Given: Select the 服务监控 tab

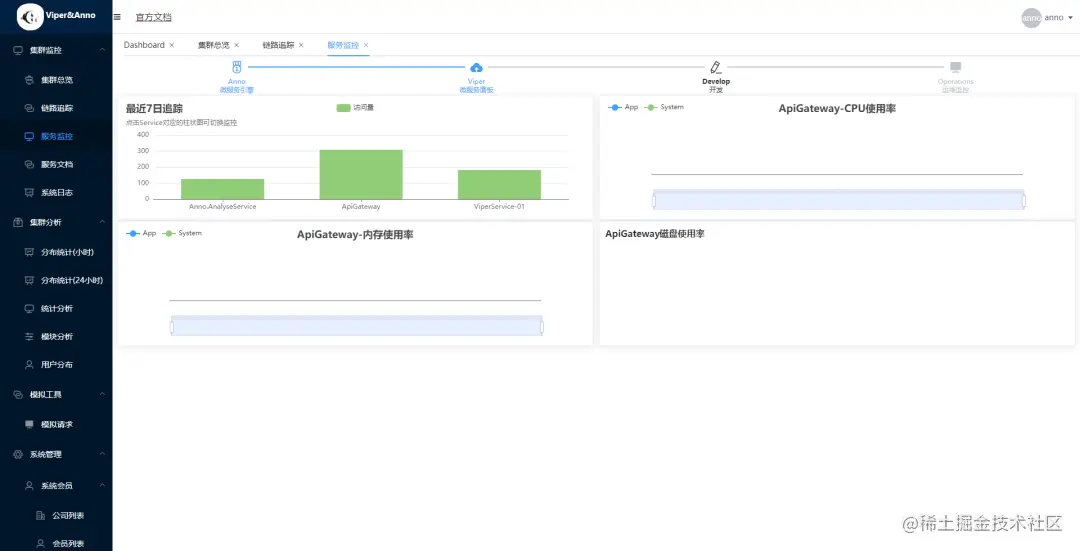Looking at the screenshot, I should pyautogui.click(x=343, y=45).
